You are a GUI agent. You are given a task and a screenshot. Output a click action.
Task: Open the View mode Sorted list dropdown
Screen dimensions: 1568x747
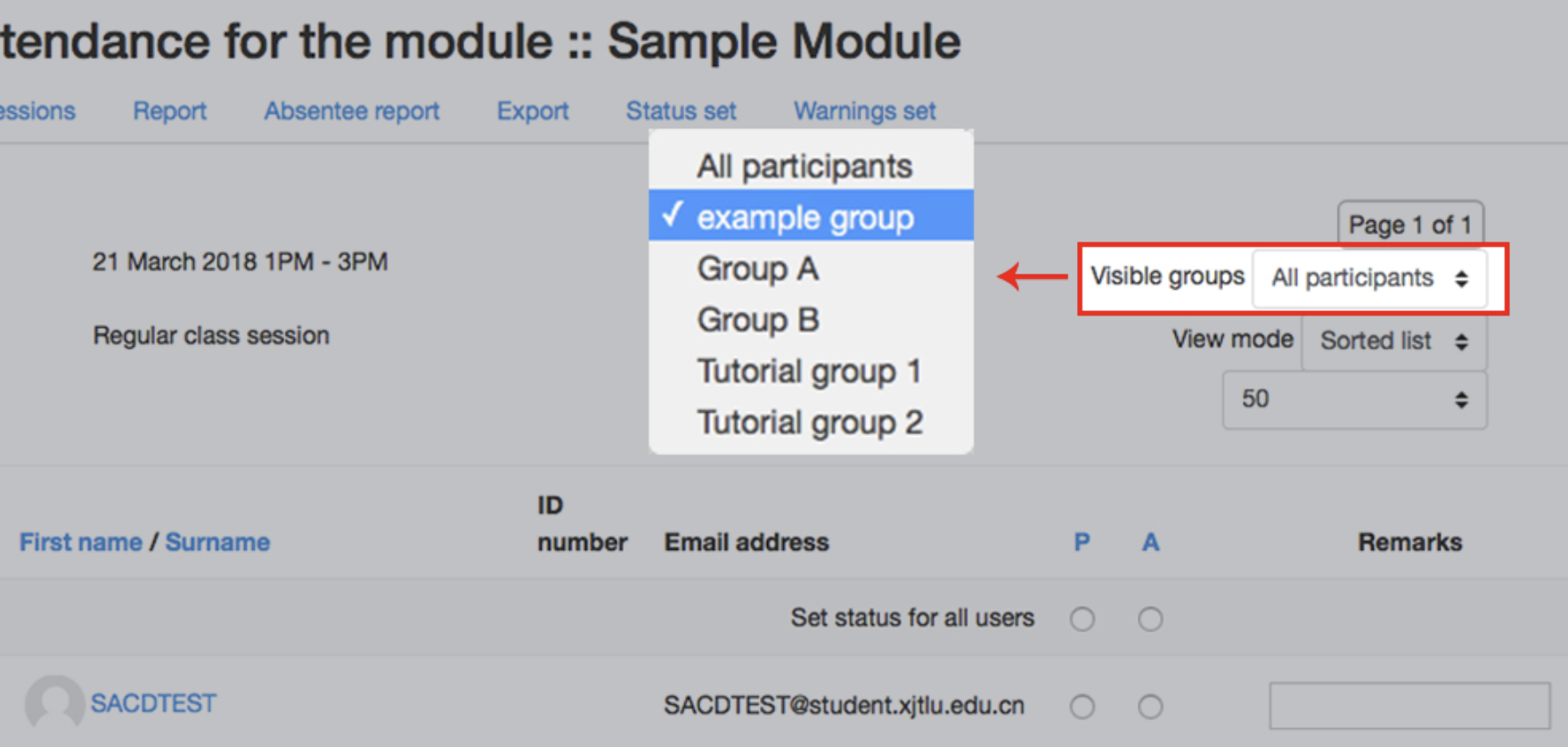(x=1394, y=341)
